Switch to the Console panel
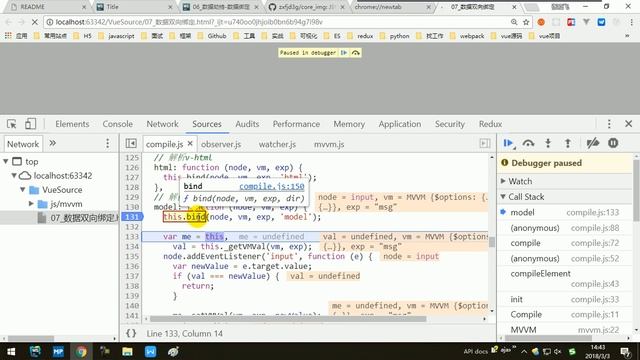Viewport: 640px width, 360px height. tap(118, 124)
